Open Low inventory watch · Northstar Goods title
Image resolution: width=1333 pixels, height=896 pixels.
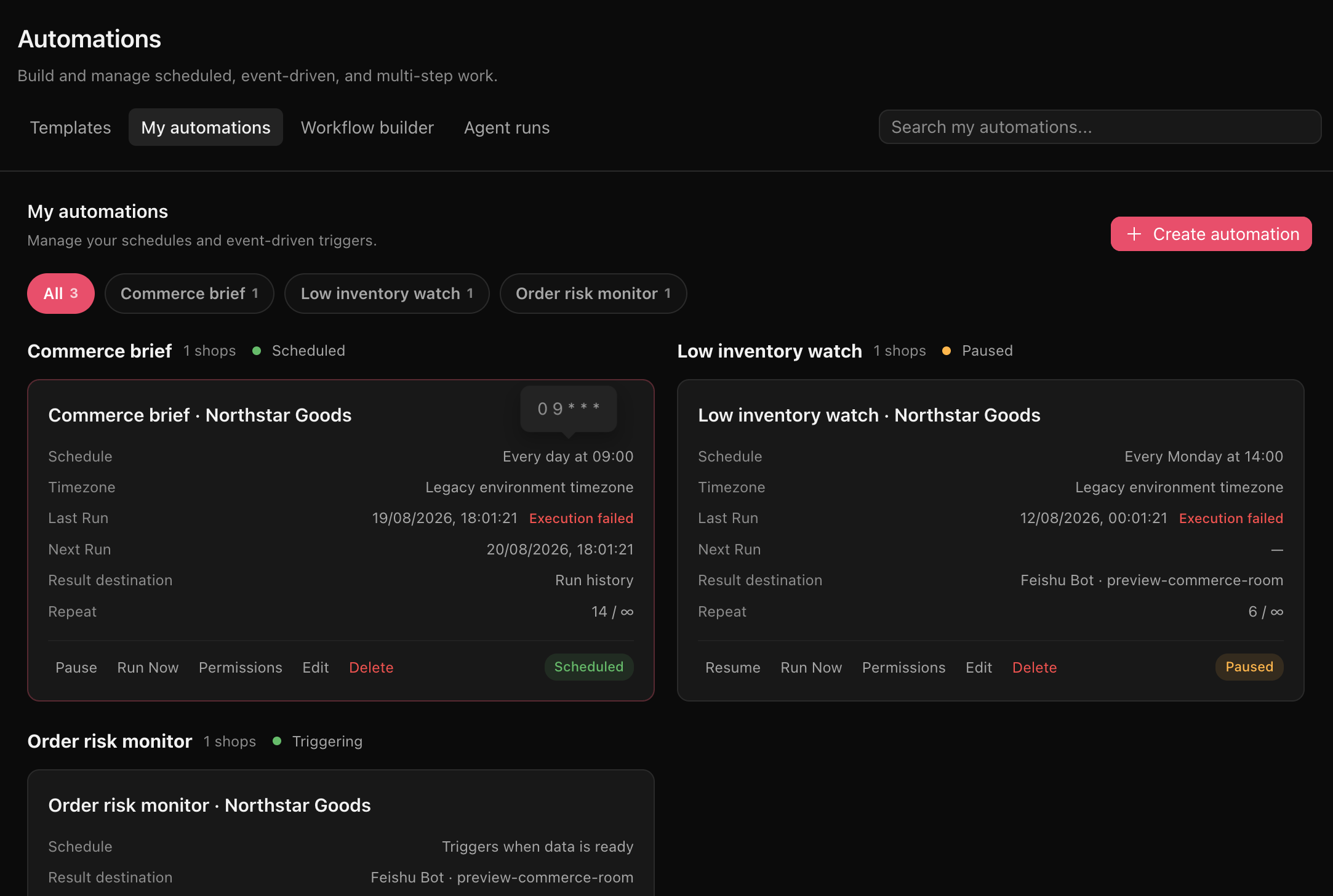(x=869, y=415)
